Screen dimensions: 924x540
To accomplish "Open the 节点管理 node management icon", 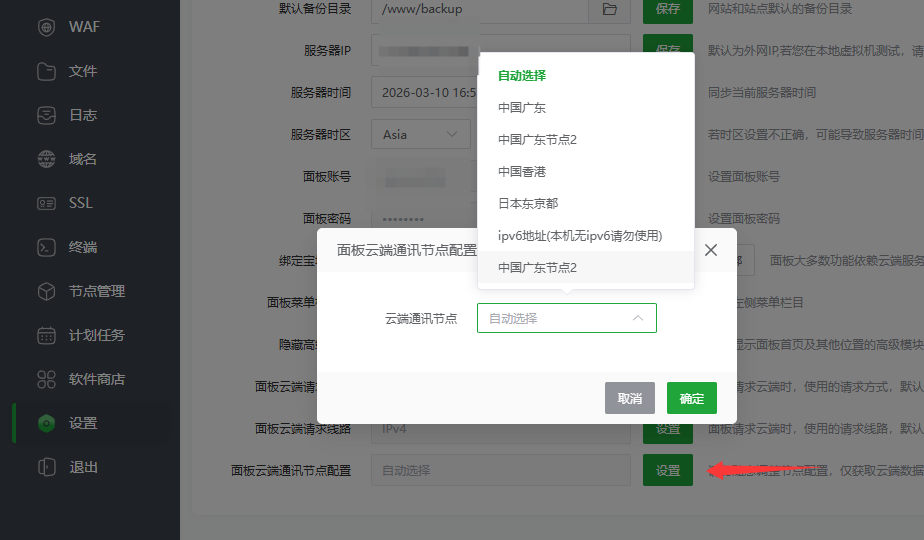I will (x=46, y=291).
